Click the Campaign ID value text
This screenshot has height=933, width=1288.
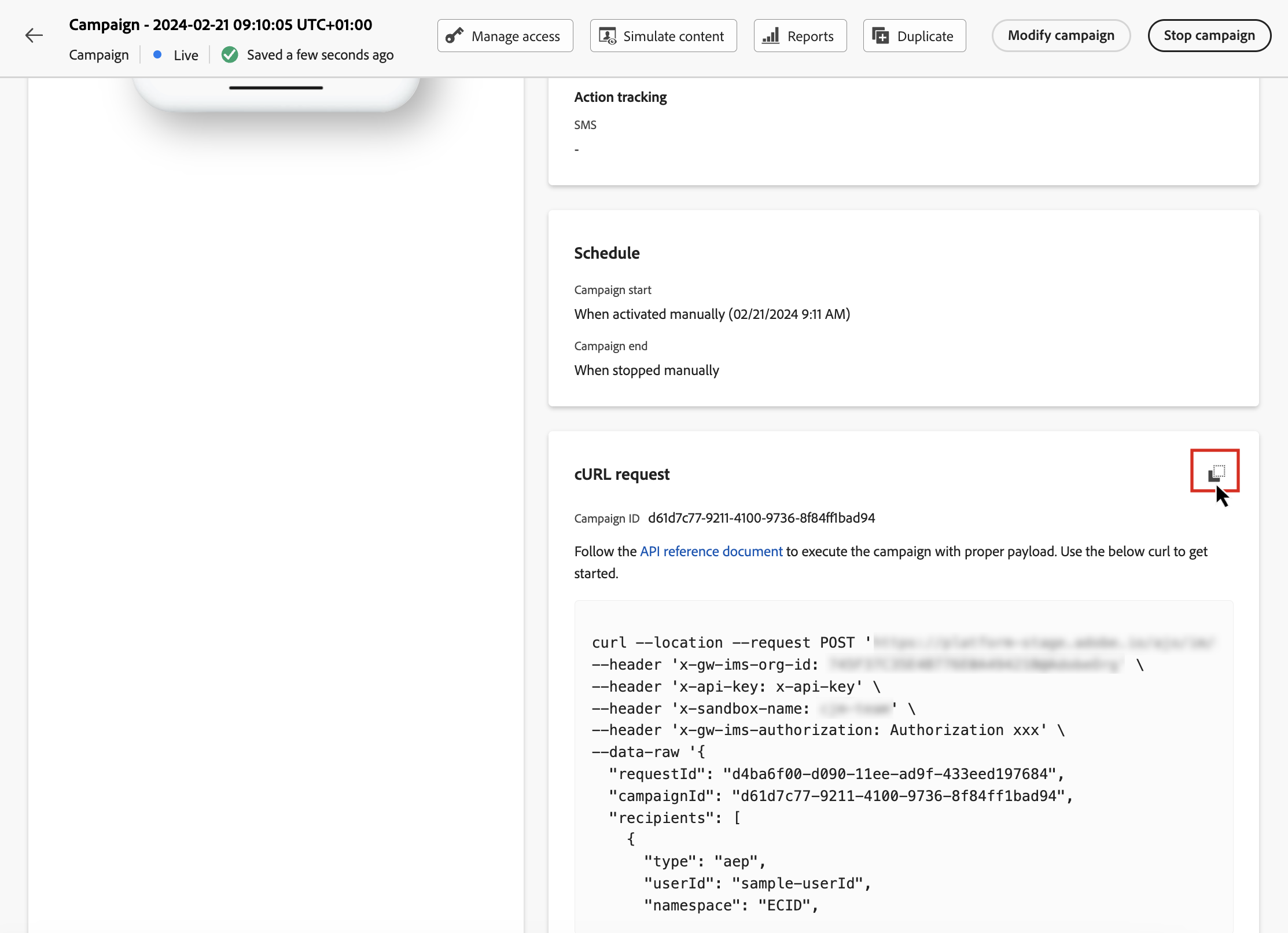click(x=761, y=518)
